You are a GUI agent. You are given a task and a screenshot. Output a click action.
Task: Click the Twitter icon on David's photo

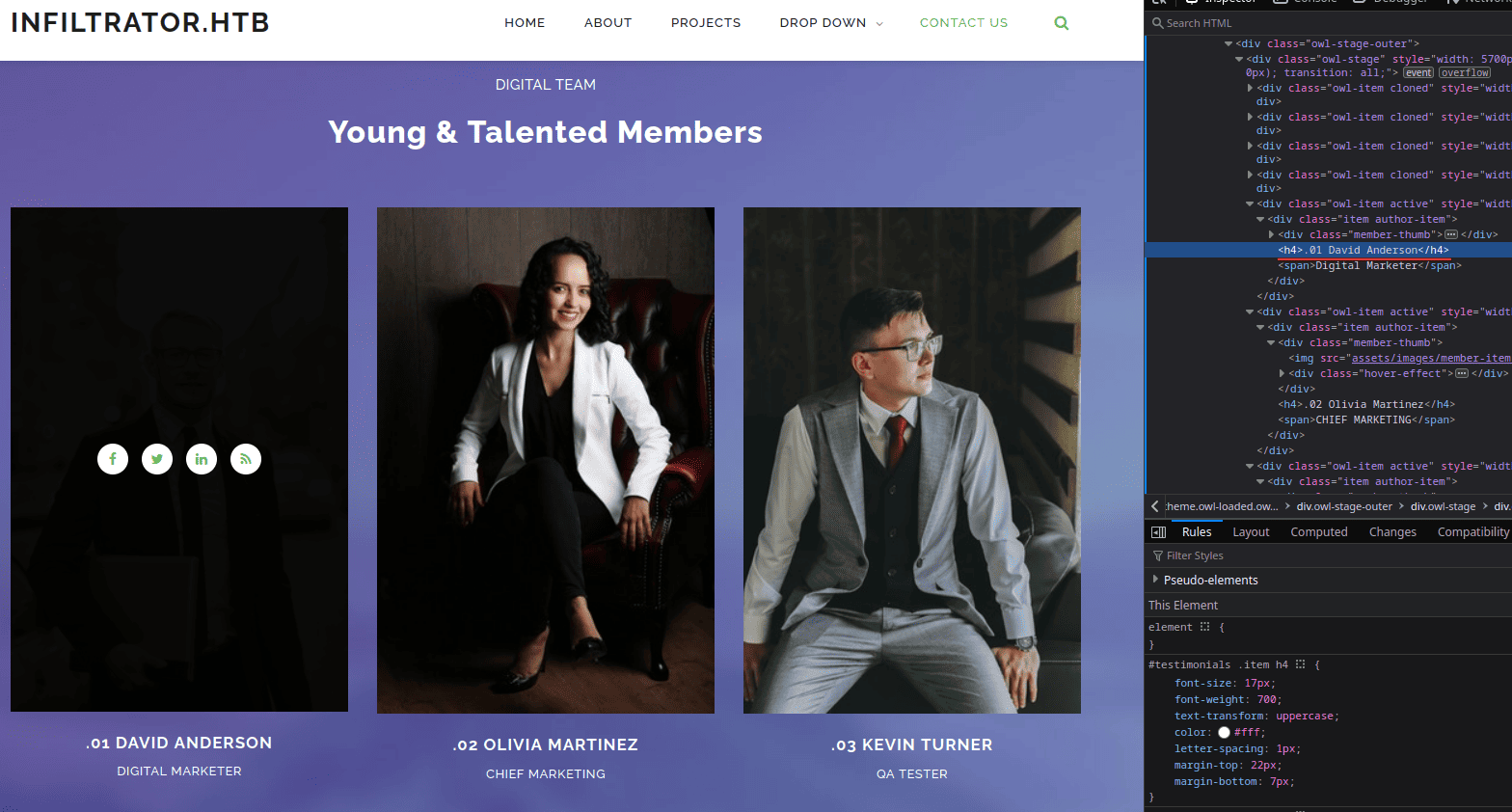tap(157, 459)
